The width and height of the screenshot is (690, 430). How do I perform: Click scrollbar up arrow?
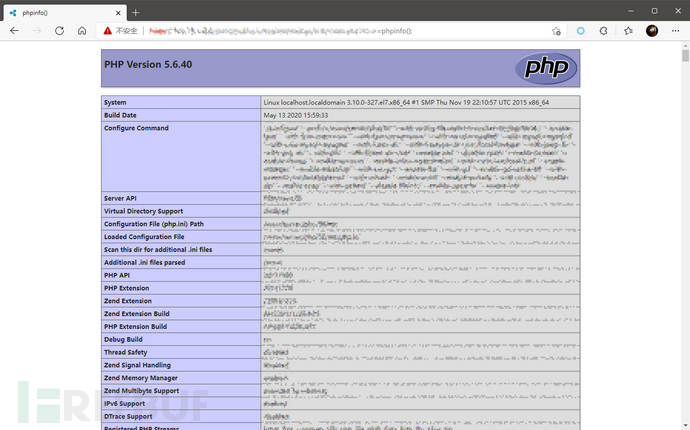pyautogui.click(x=686, y=45)
